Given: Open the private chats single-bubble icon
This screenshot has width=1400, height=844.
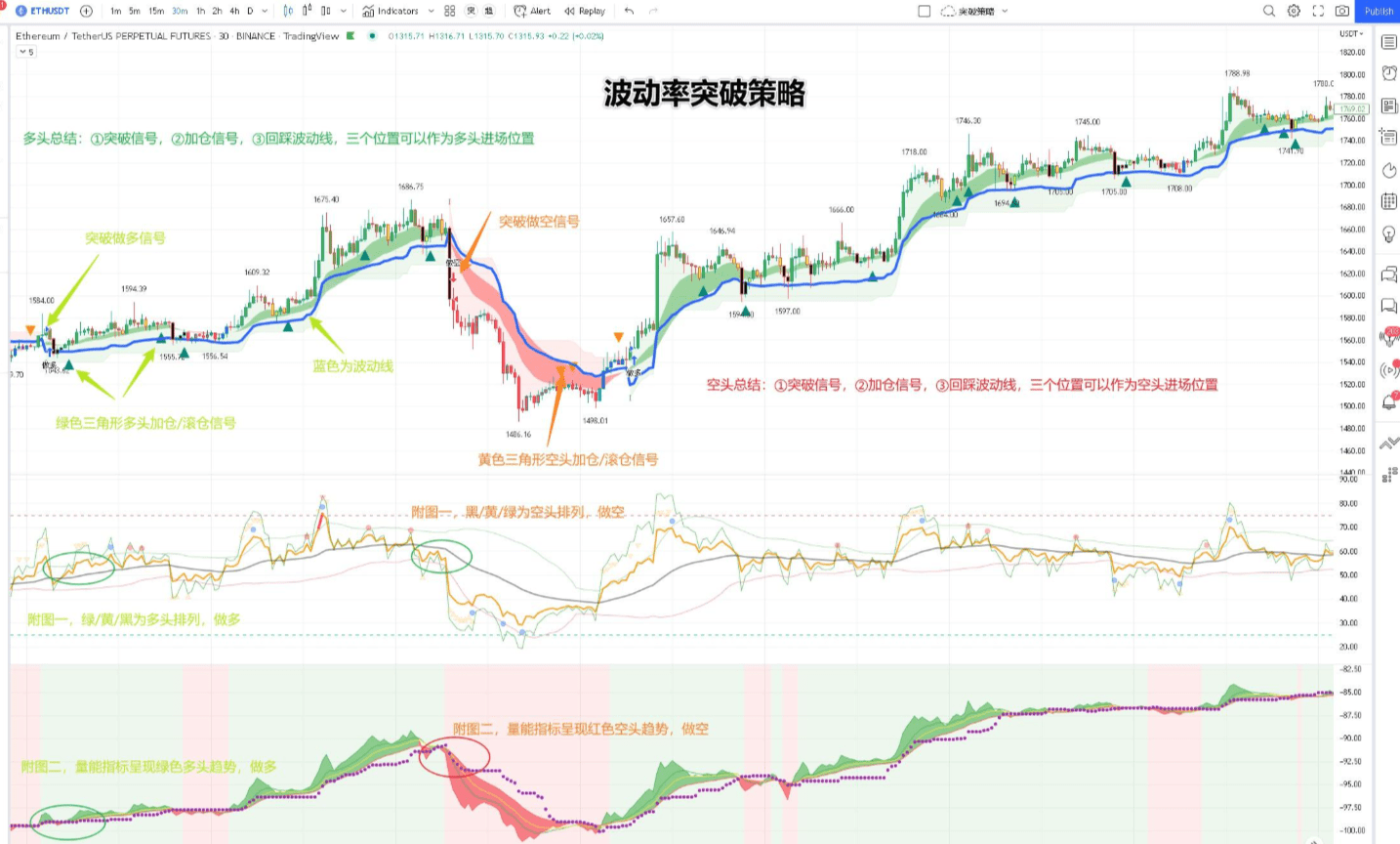Looking at the screenshot, I should pos(1389,307).
